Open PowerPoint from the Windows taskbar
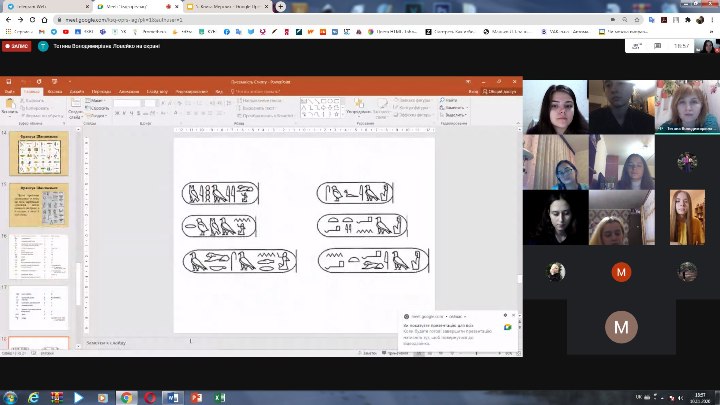This screenshot has width=720, height=405. [197, 397]
